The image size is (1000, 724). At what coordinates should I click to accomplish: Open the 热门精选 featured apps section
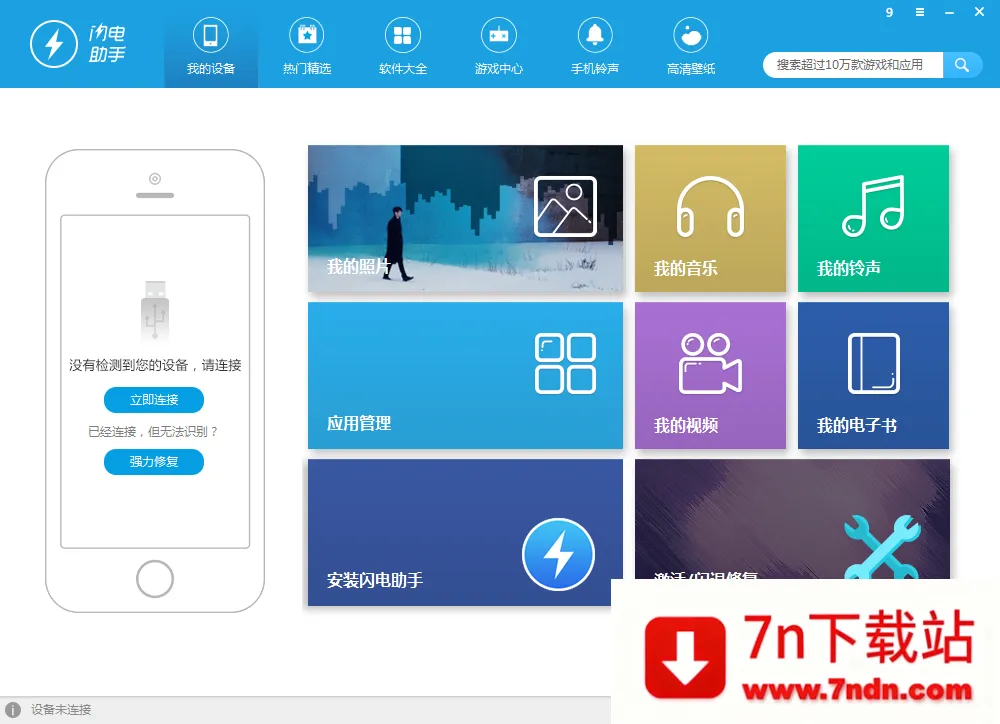307,44
